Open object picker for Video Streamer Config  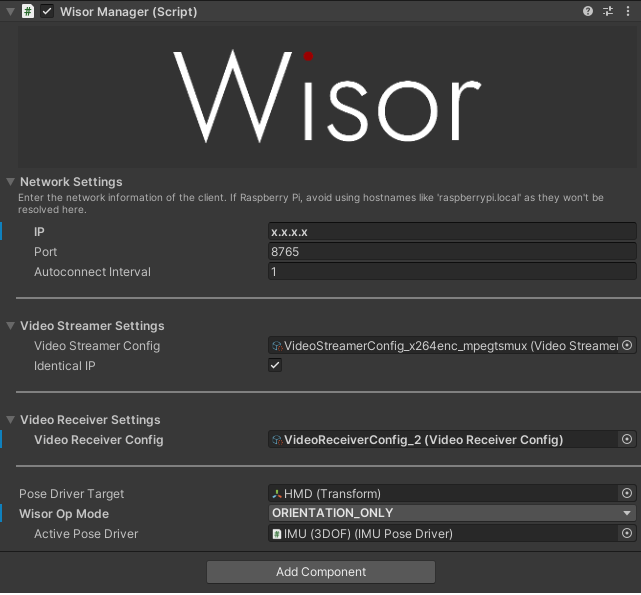(x=627, y=346)
